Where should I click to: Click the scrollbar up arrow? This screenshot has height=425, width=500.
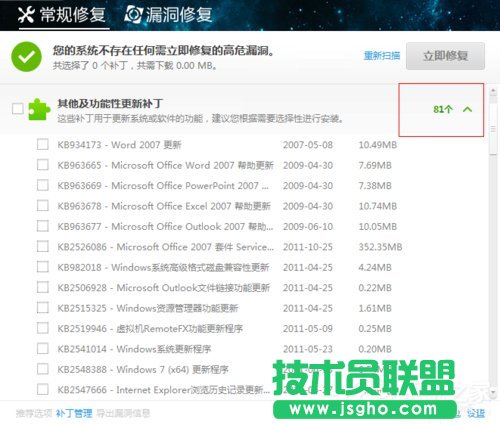493,91
